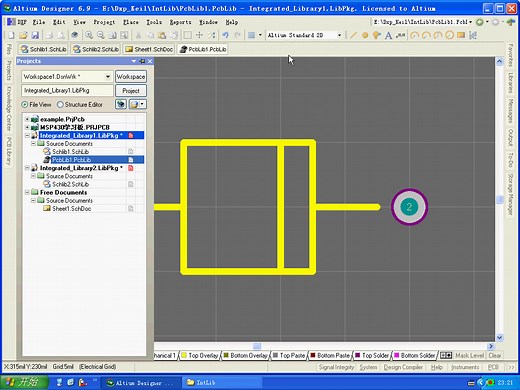Pin the Projects panel

coord(142,61)
